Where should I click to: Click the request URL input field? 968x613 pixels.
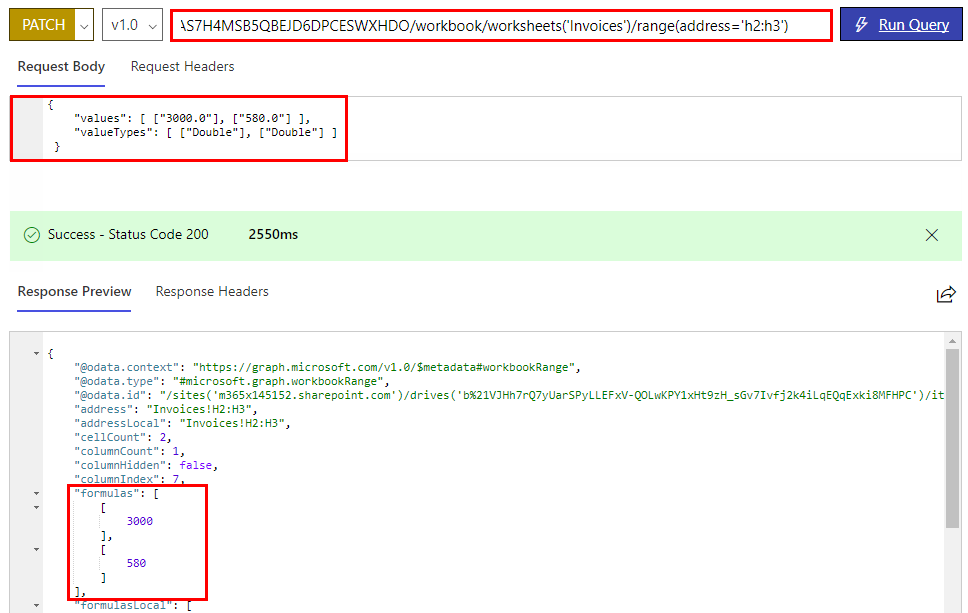click(x=501, y=25)
